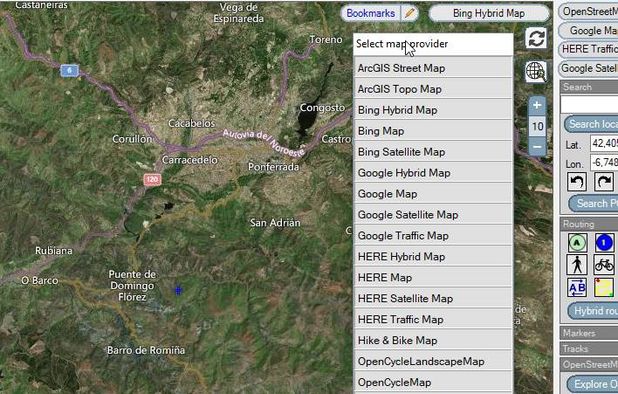Pick HERE Hybrid Map entry
618x394 pixels.
coord(433,256)
